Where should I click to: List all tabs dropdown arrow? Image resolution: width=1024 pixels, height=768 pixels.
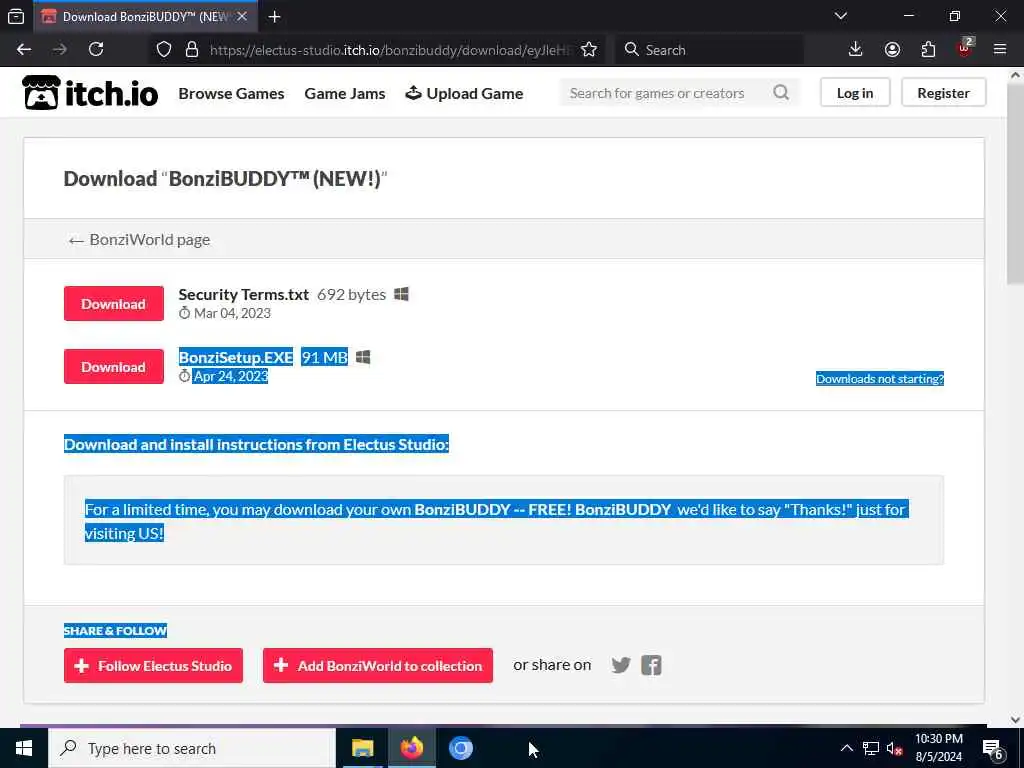click(x=841, y=16)
